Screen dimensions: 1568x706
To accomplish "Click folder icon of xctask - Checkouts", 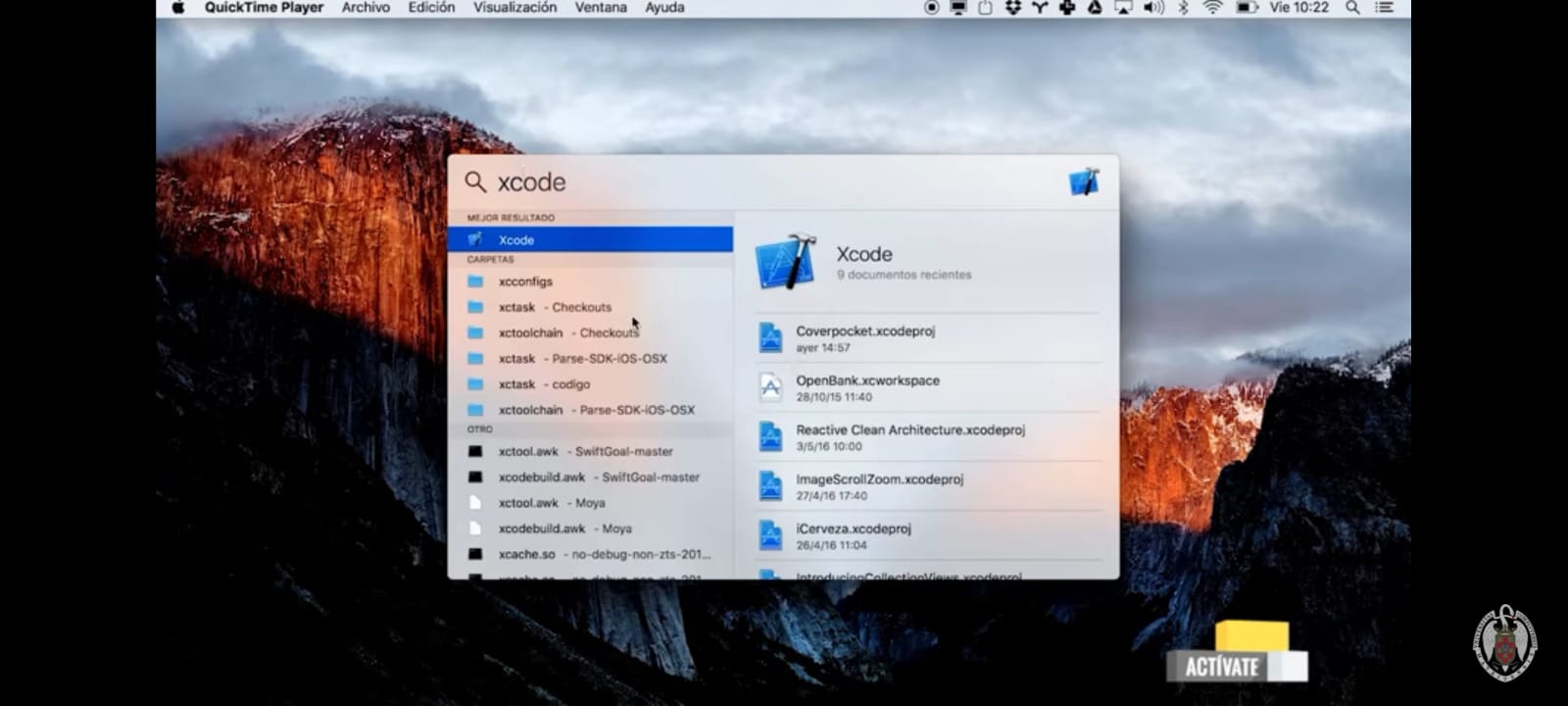I will (475, 307).
